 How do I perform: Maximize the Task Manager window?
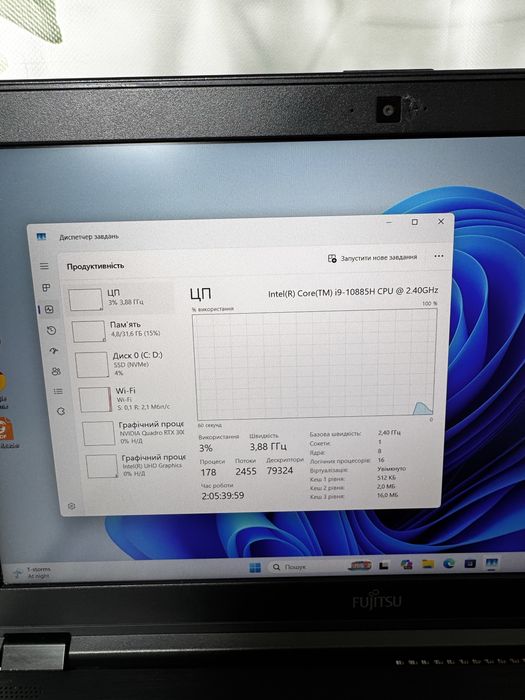(x=414, y=222)
